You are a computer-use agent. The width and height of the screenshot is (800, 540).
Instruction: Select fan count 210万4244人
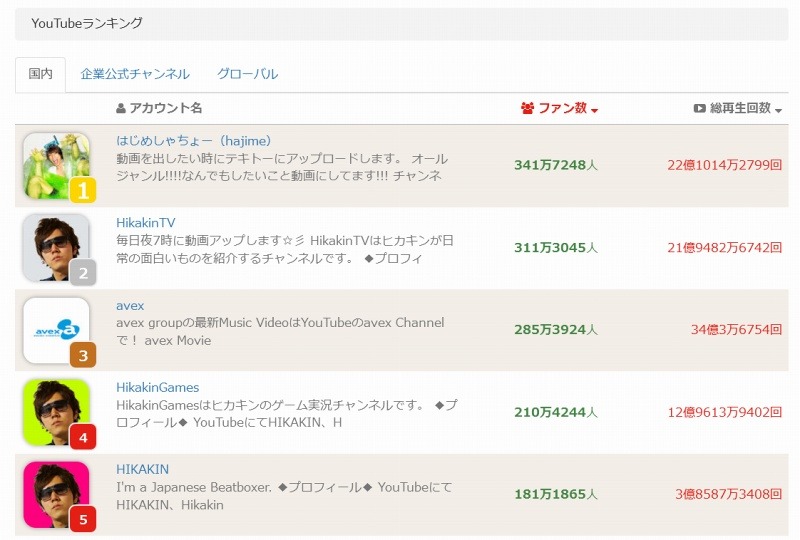click(556, 412)
